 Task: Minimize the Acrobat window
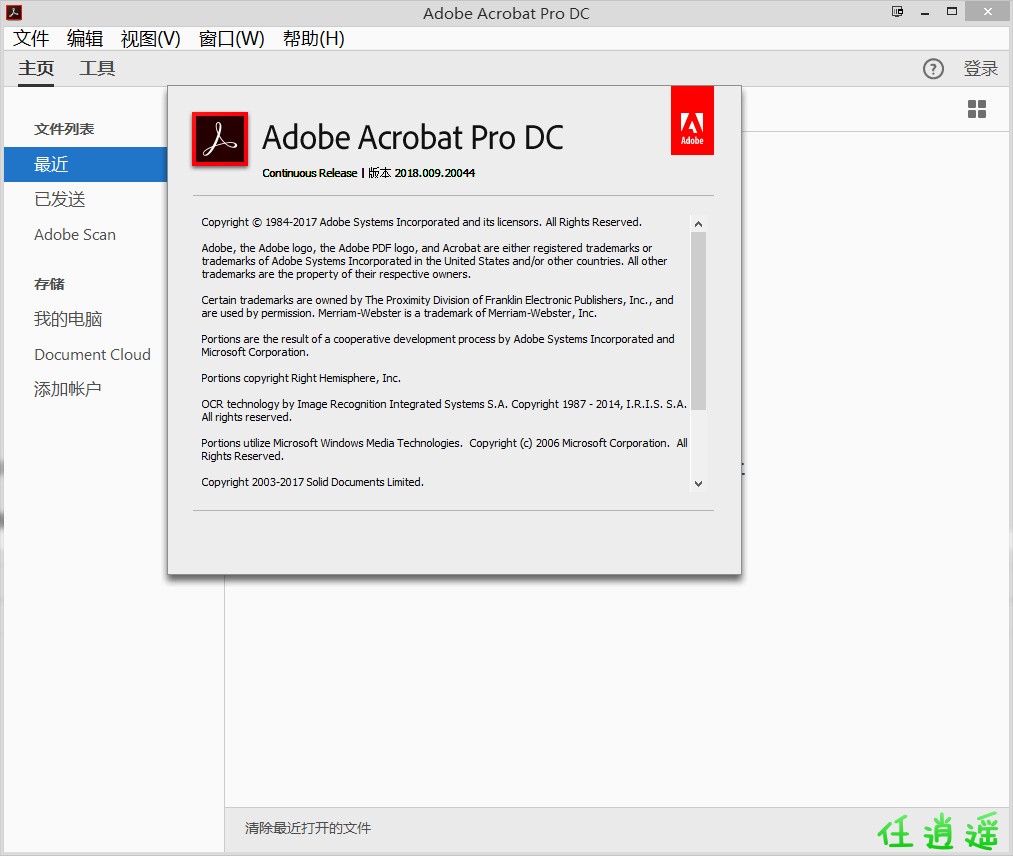click(925, 12)
